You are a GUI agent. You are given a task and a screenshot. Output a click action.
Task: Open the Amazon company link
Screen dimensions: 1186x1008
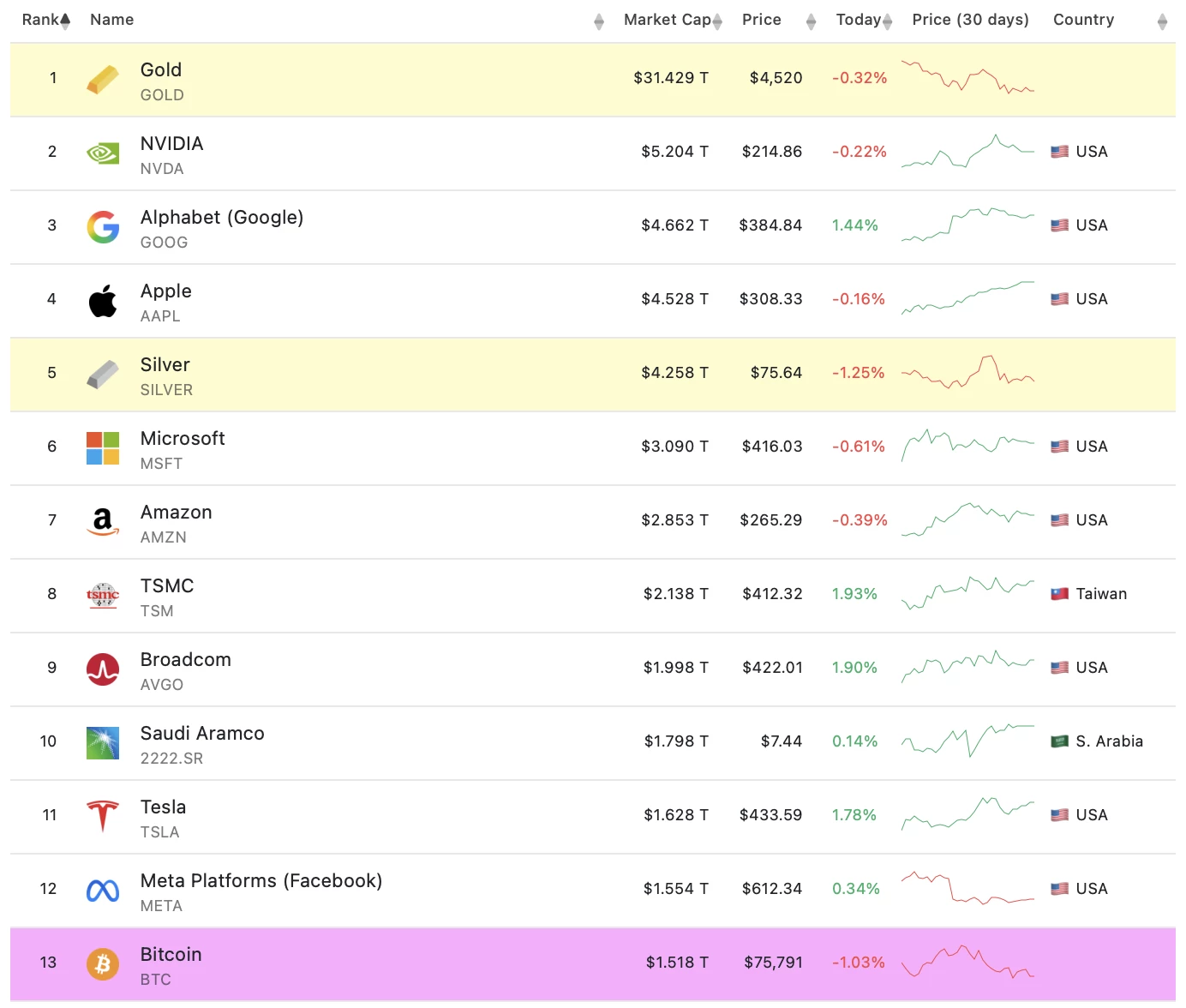(x=177, y=513)
